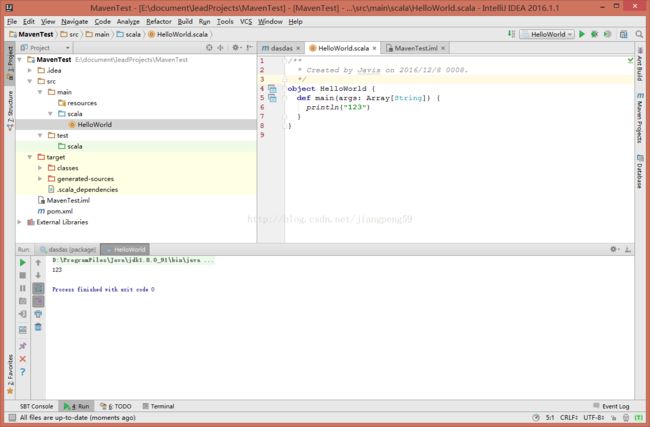Expand the classes folder

(x=40, y=168)
